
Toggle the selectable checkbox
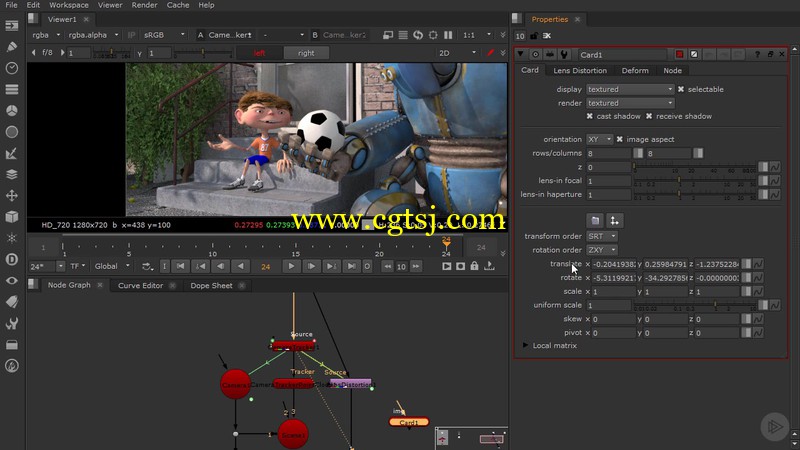point(681,89)
